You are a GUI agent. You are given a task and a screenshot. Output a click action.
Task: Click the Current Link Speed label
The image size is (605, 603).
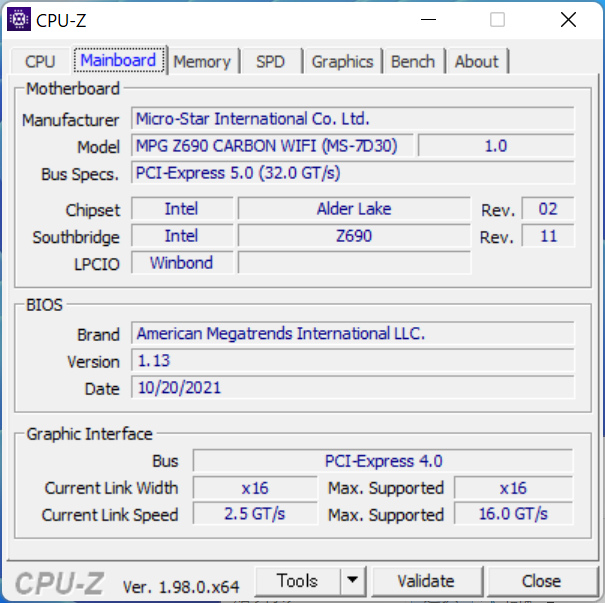pyautogui.click(x=110, y=515)
